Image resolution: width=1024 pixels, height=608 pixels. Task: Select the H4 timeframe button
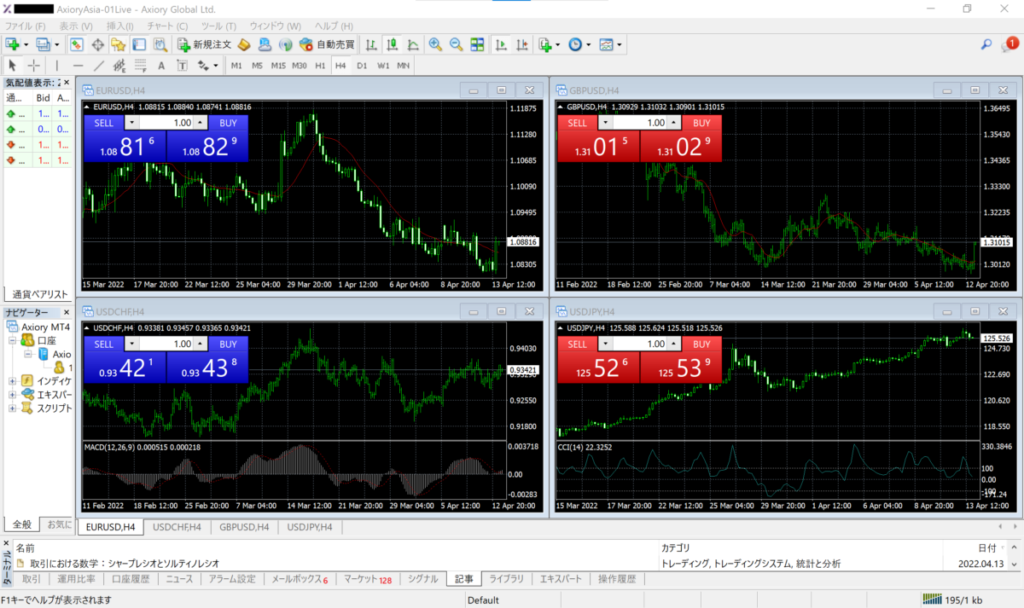click(x=341, y=65)
